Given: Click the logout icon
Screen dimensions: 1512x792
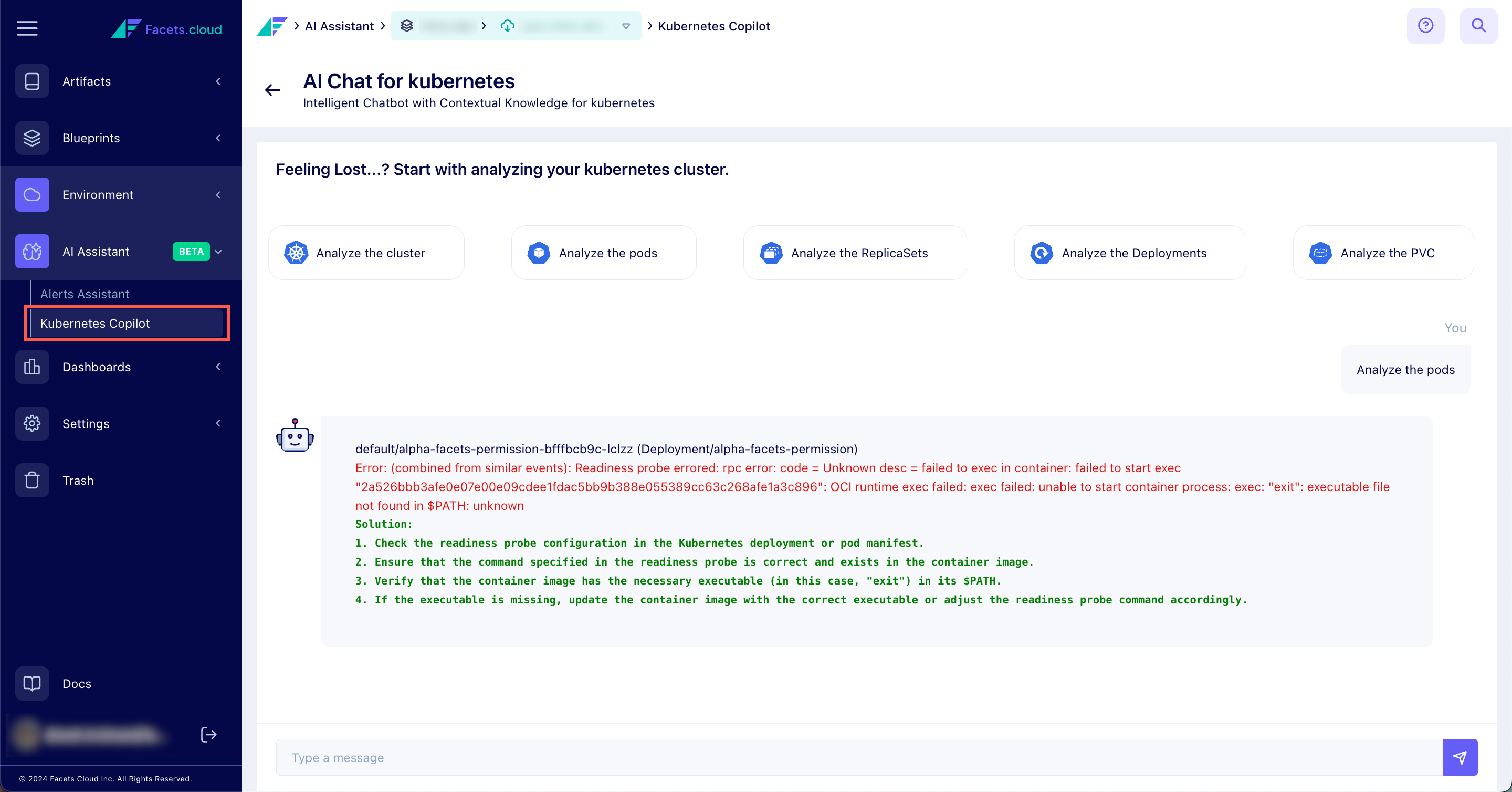Looking at the screenshot, I should tap(209, 734).
